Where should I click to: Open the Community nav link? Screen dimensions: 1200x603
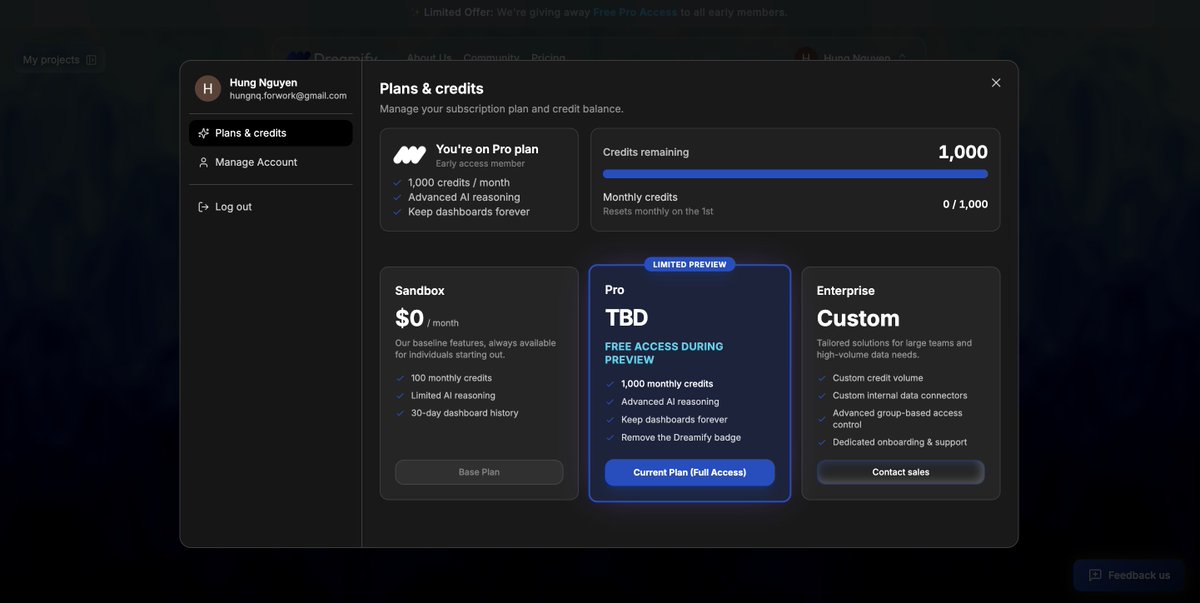pyautogui.click(x=491, y=58)
